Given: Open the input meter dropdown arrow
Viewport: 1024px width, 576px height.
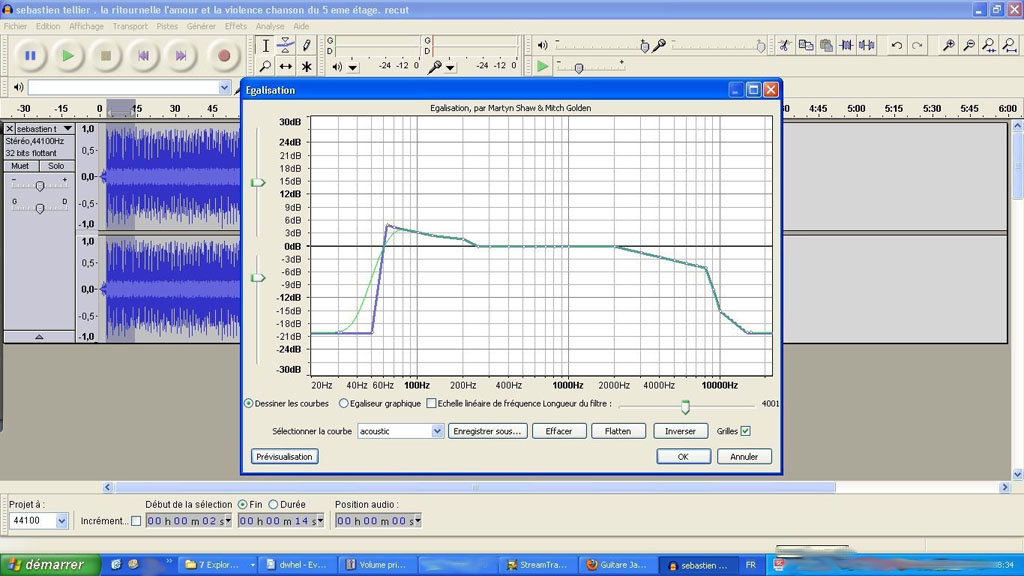Looking at the screenshot, I should pos(451,67).
